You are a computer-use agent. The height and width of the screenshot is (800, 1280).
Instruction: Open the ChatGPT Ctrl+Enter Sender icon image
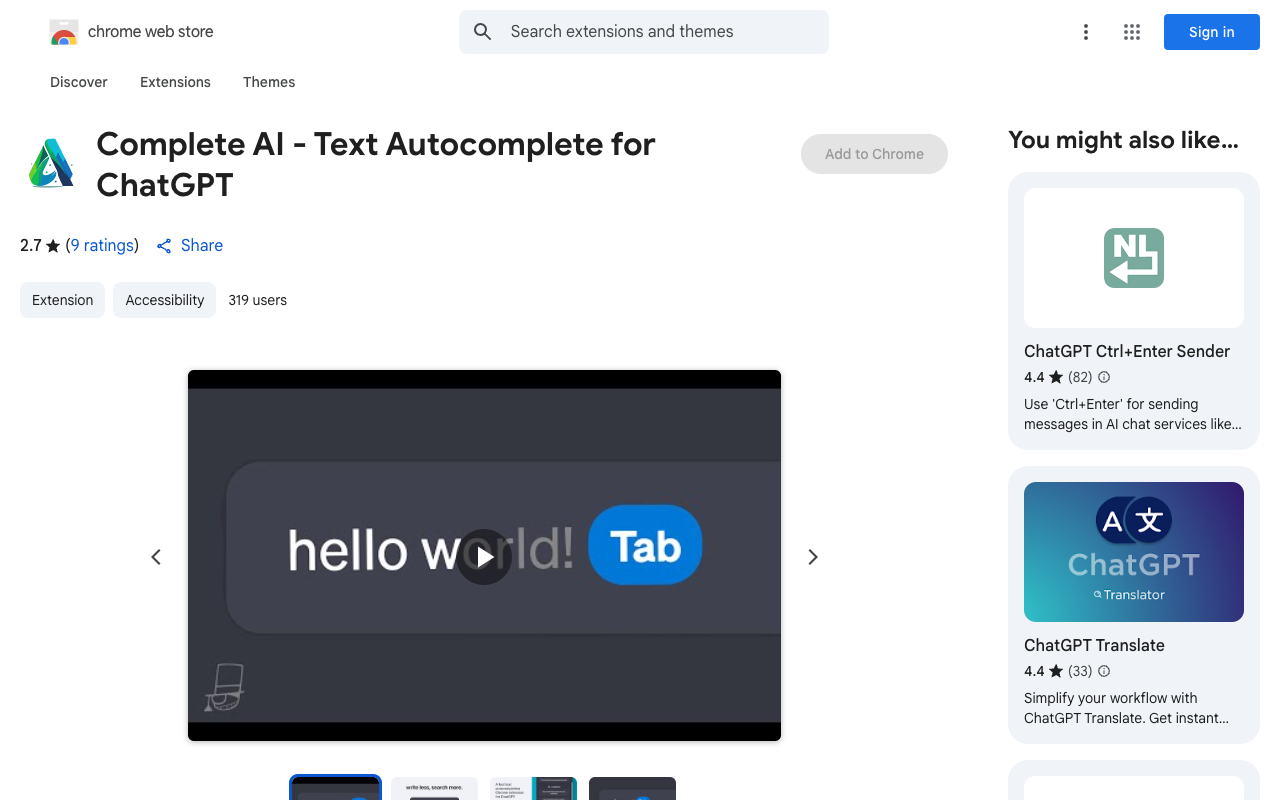(x=1134, y=258)
